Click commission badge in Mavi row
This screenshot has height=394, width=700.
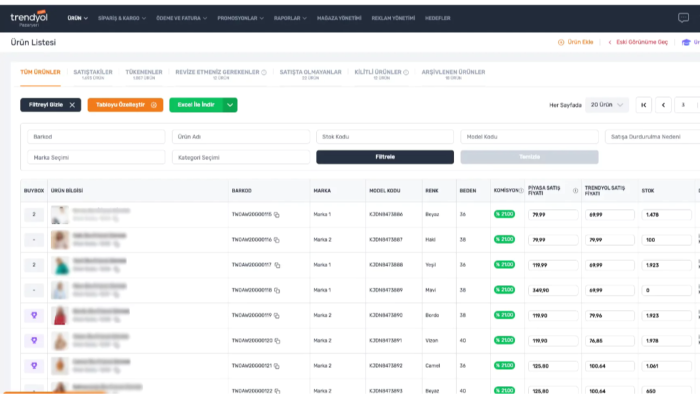coord(504,290)
